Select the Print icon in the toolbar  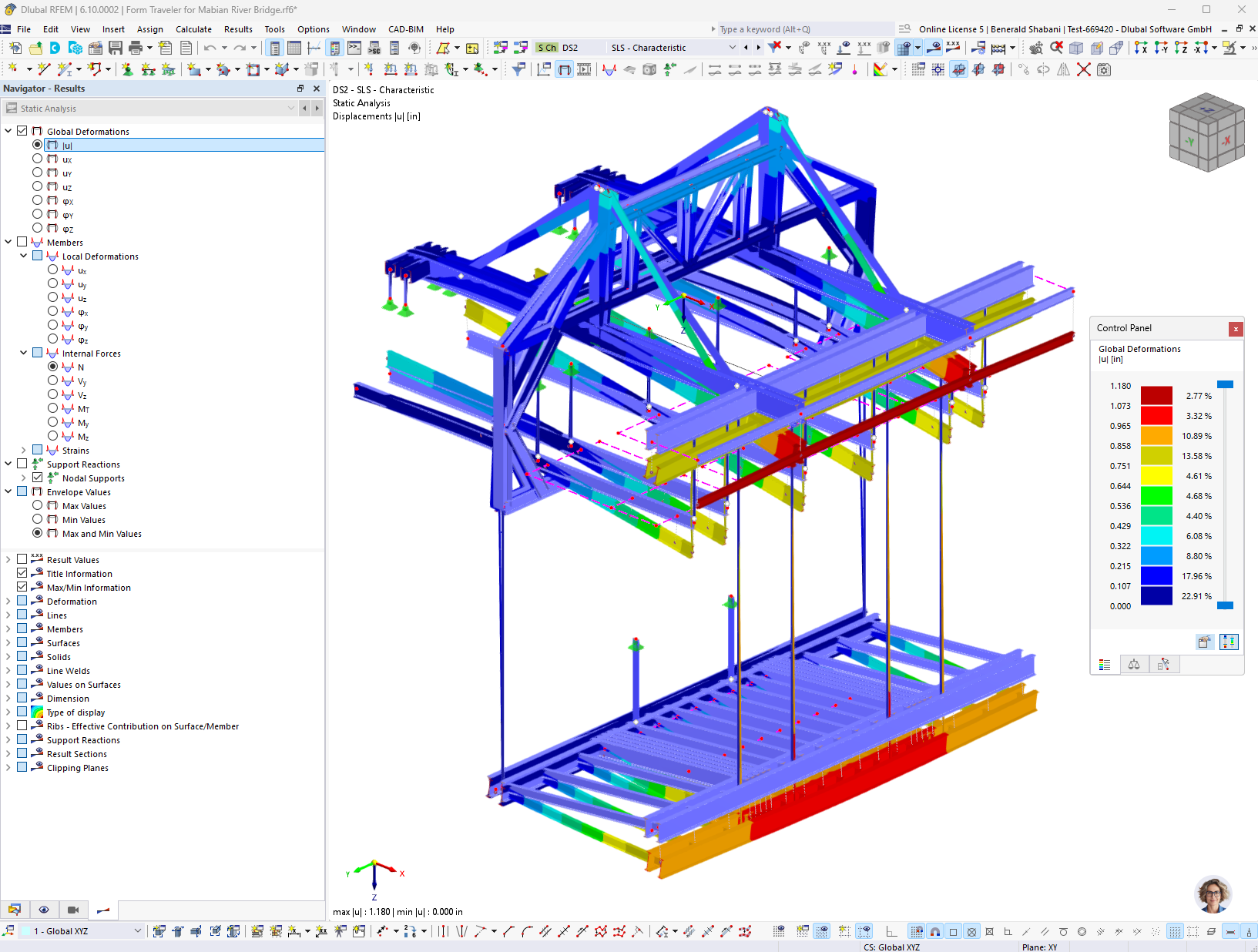click(x=134, y=47)
